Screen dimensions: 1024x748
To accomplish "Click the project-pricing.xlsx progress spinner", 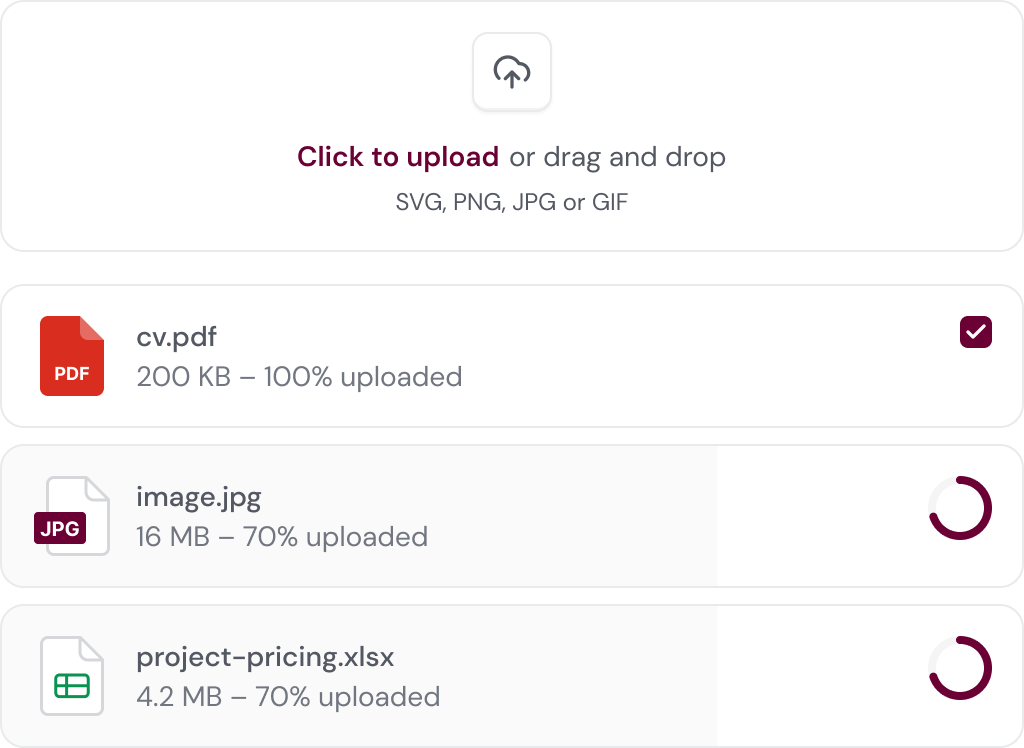I will (x=960, y=668).
